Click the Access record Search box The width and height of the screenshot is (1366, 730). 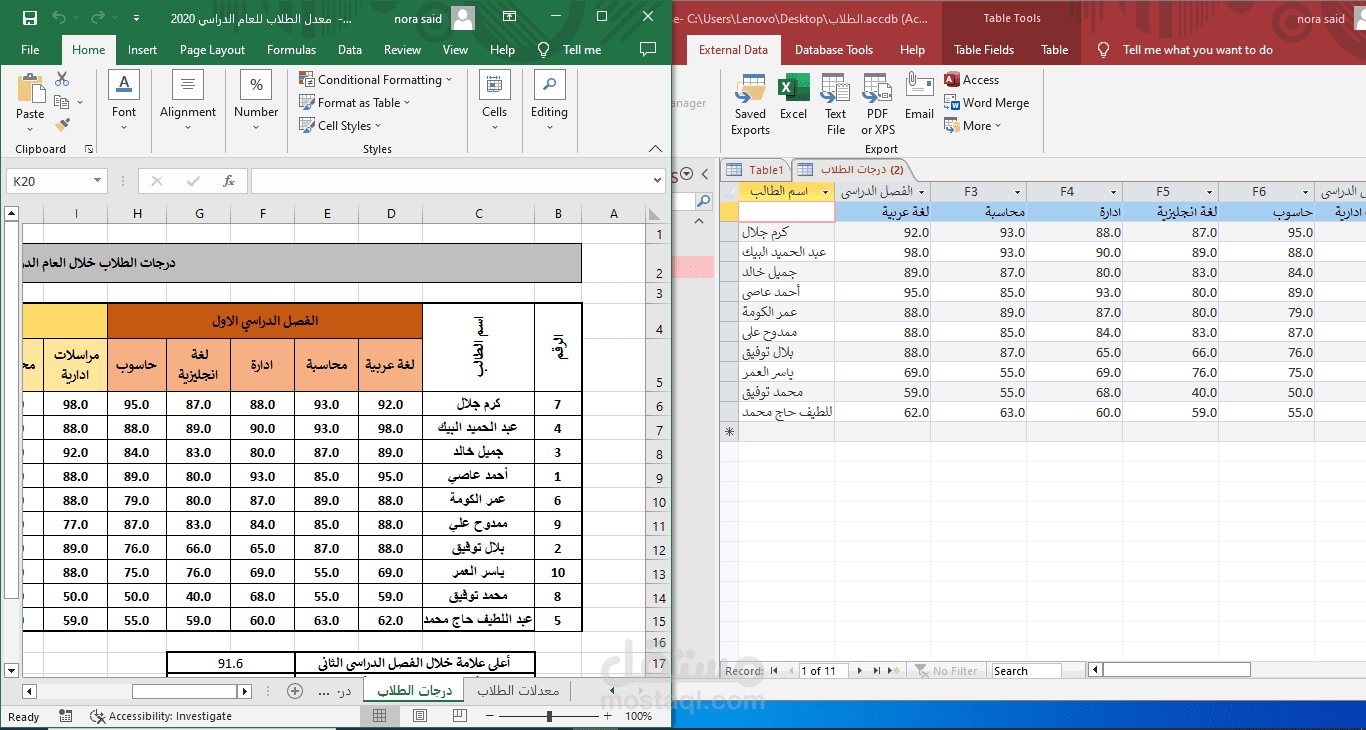(x=1026, y=671)
